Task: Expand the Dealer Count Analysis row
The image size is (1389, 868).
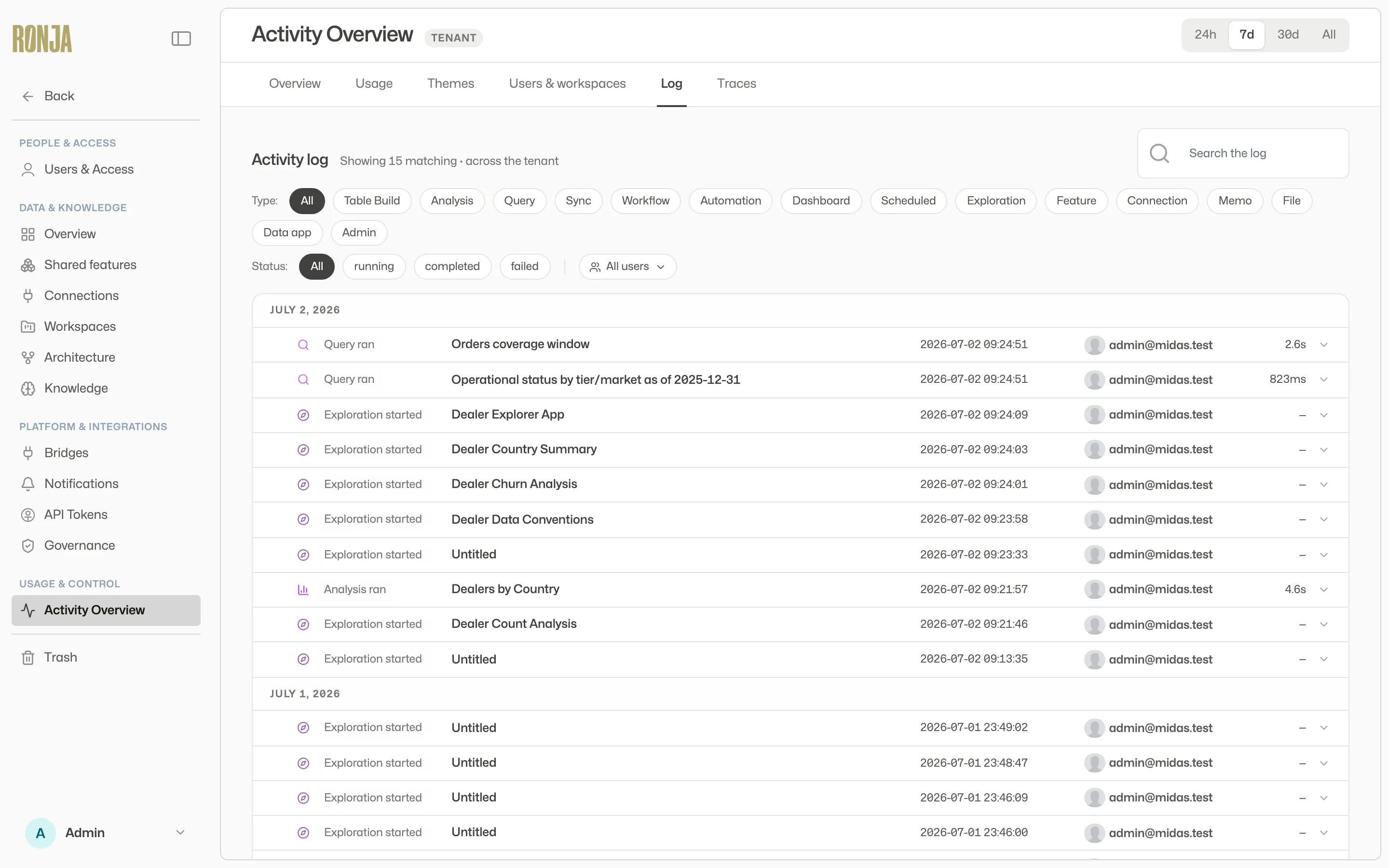Action: [x=1323, y=624]
